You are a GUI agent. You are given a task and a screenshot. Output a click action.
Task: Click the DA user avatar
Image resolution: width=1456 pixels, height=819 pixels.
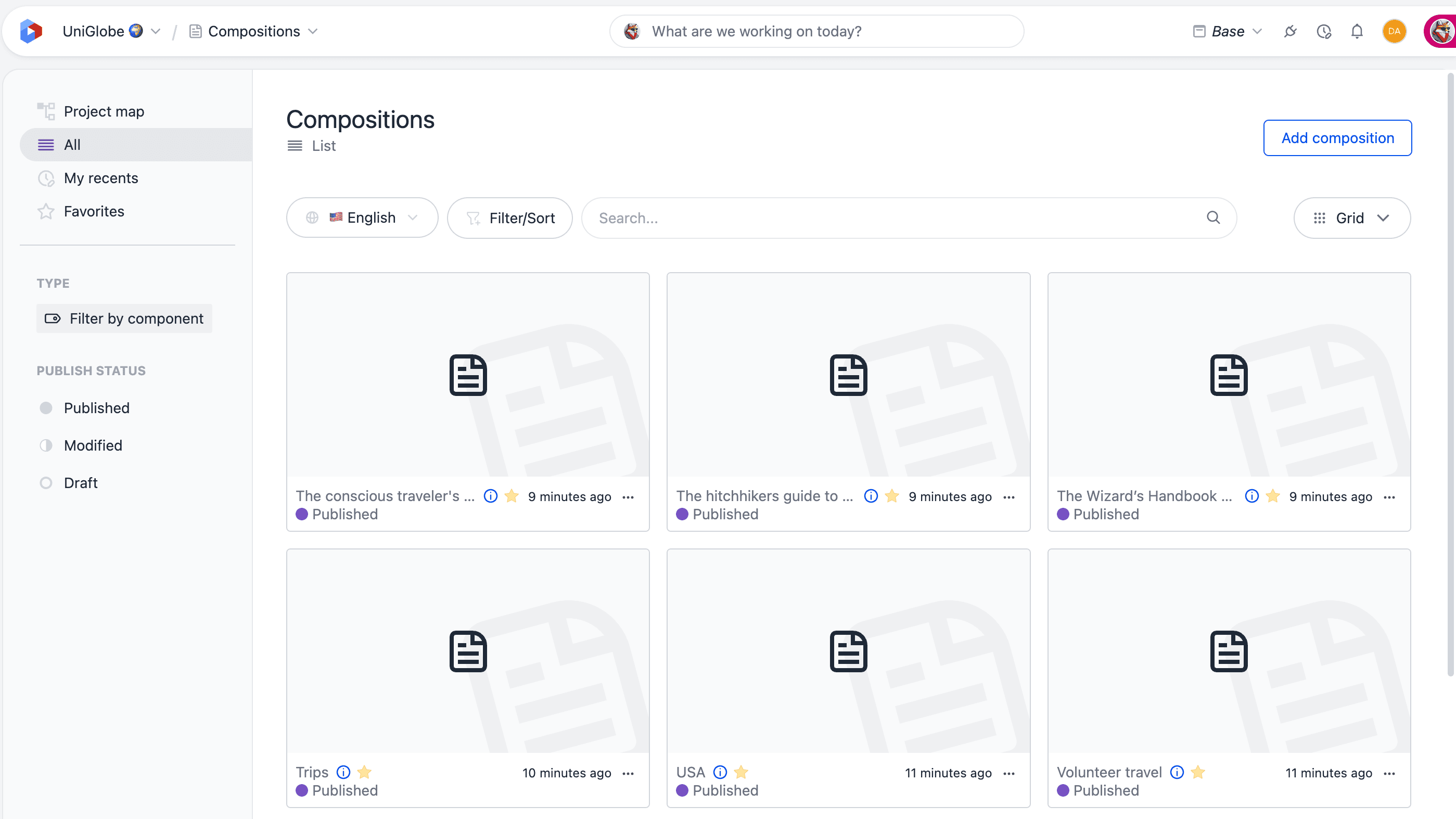tap(1394, 32)
